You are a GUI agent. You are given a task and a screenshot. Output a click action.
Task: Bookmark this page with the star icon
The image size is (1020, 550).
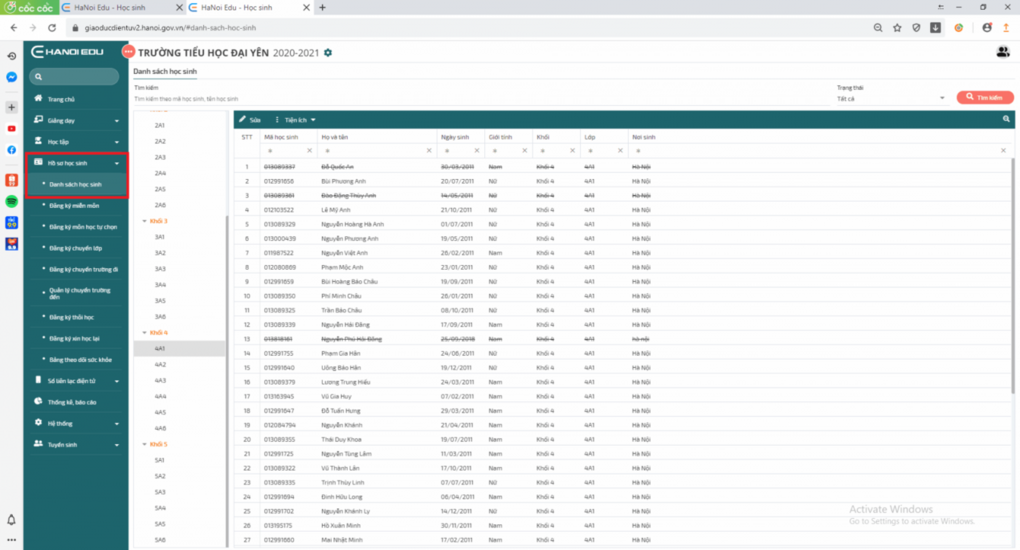point(897,28)
